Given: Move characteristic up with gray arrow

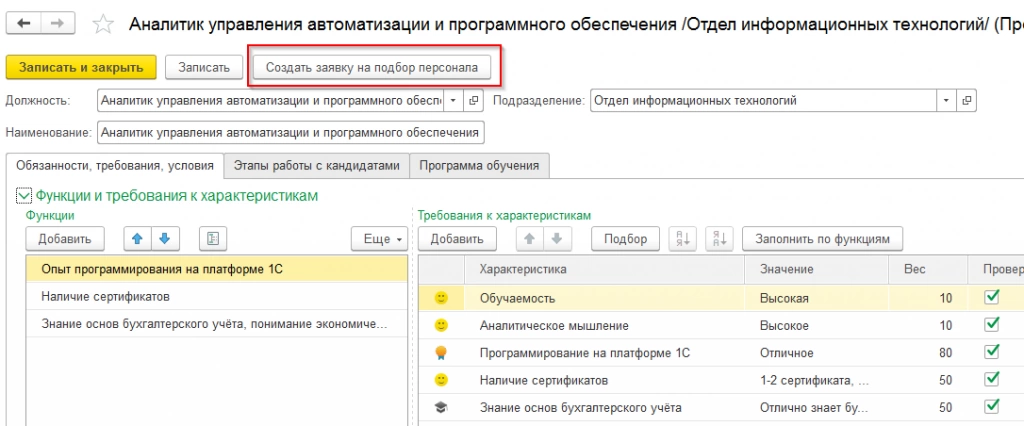Looking at the screenshot, I should pyautogui.click(x=530, y=238).
